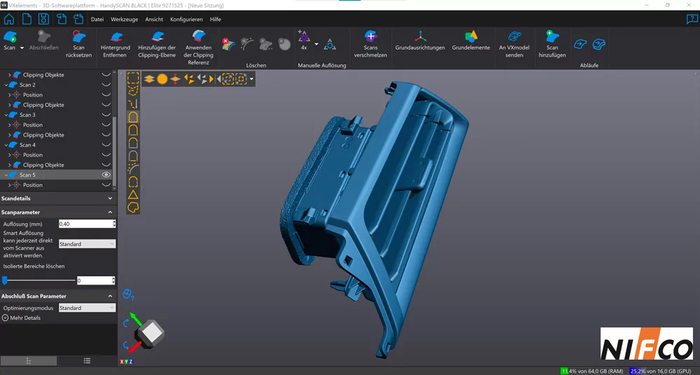Open the Datei menu
The width and height of the screenshot is (700, 375).
click(97, 20)
